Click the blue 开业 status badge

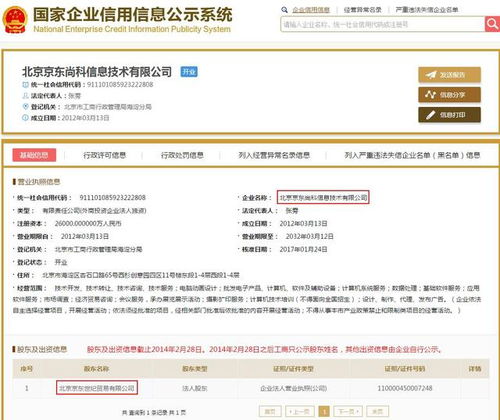point(189,72)
